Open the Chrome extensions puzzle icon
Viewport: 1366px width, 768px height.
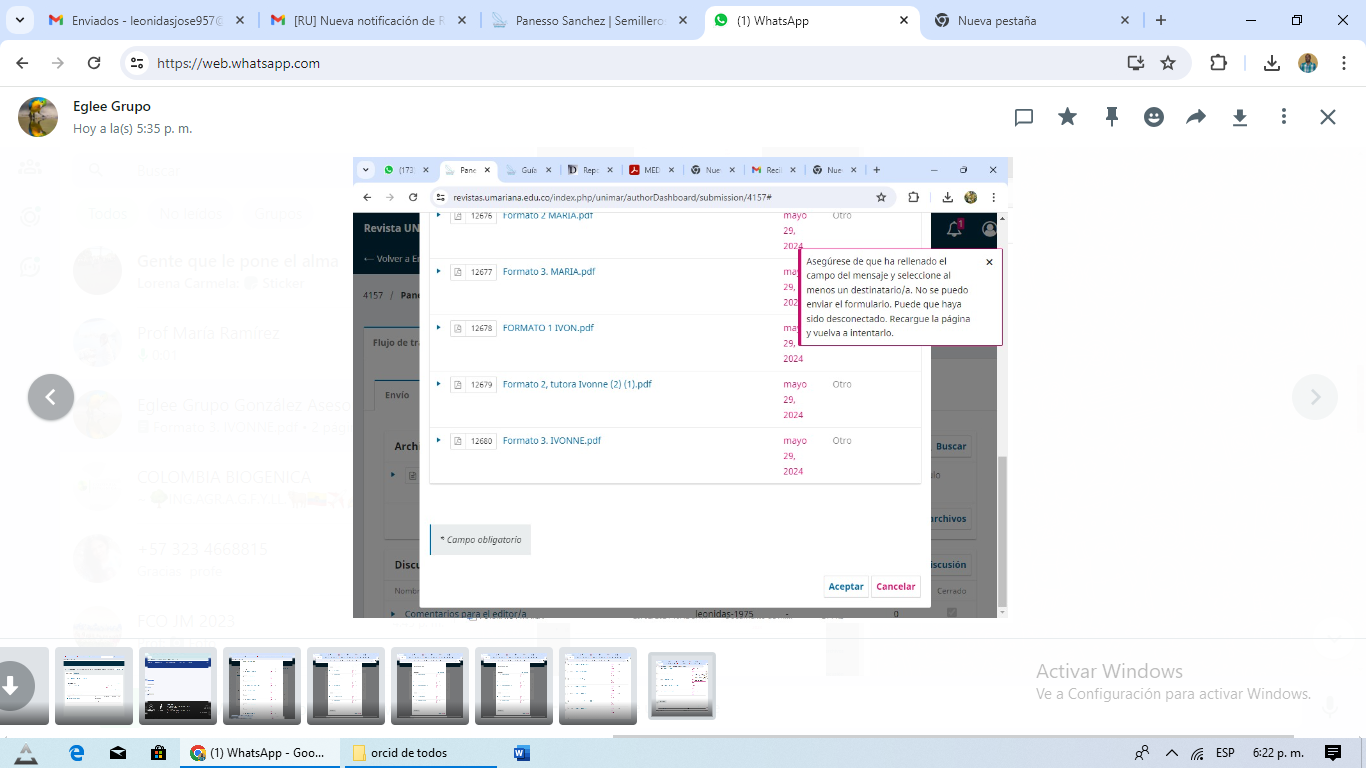(1218, 63)
